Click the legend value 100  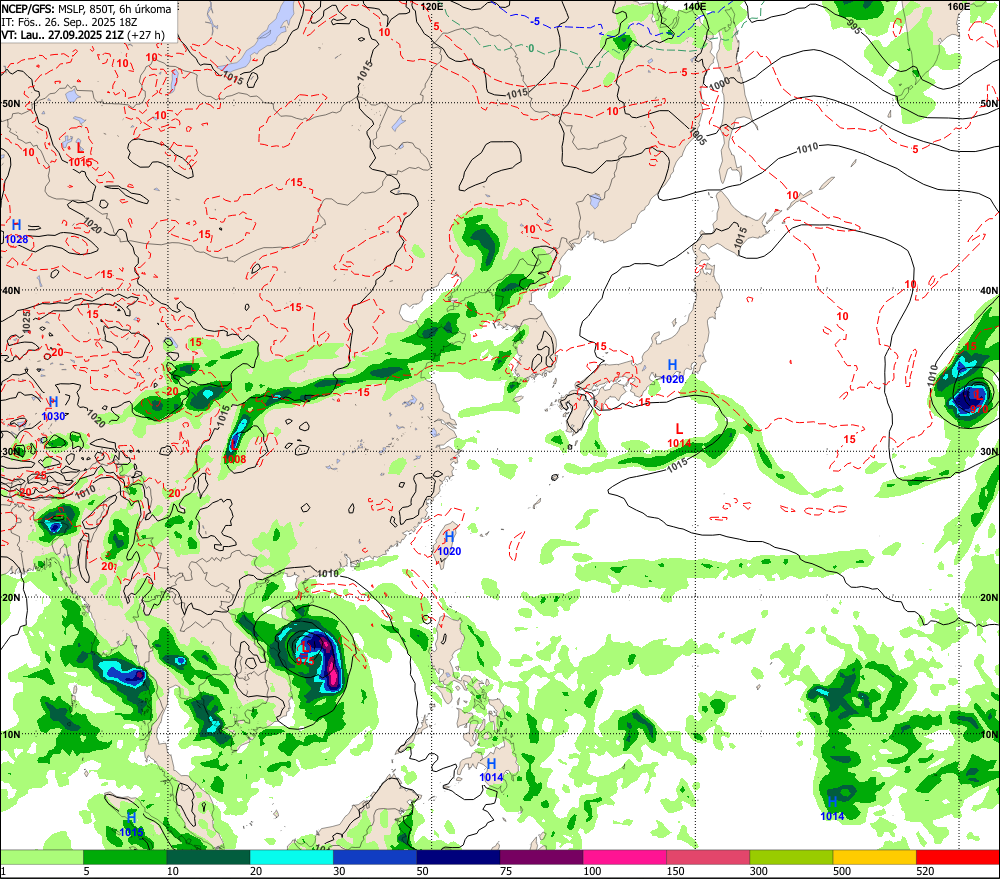point(592,871)
